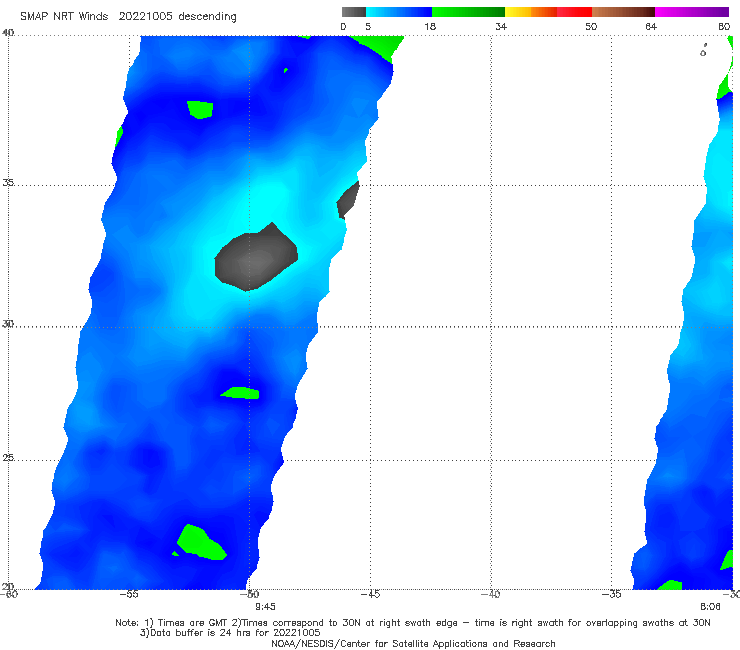Screen dimensions: 740x650
Task: Select the blue 5-18 segment of the color bar
Action: point(399,12)
